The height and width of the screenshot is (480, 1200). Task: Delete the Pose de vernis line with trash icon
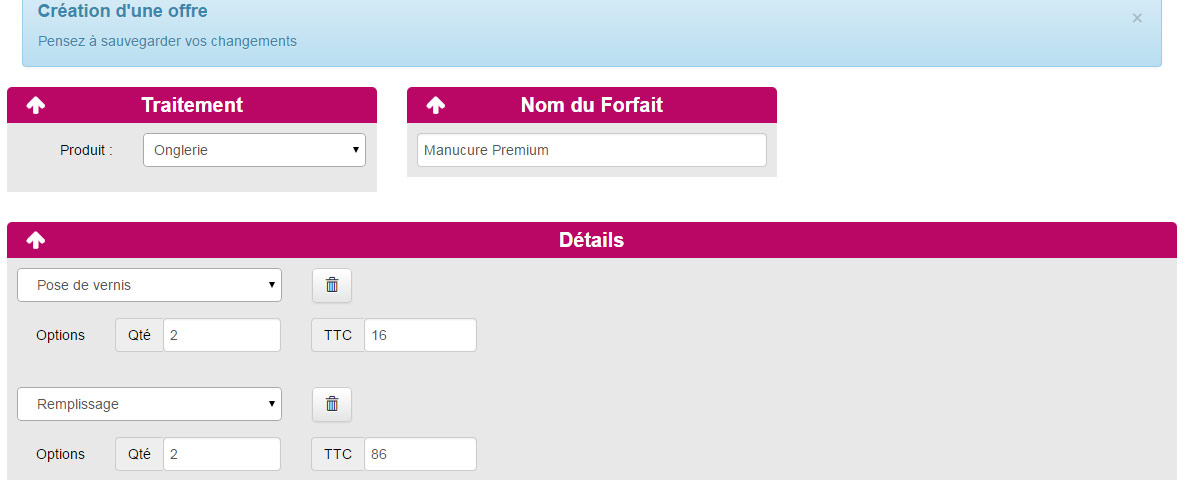pyautogui.click(x=332, y=285)
